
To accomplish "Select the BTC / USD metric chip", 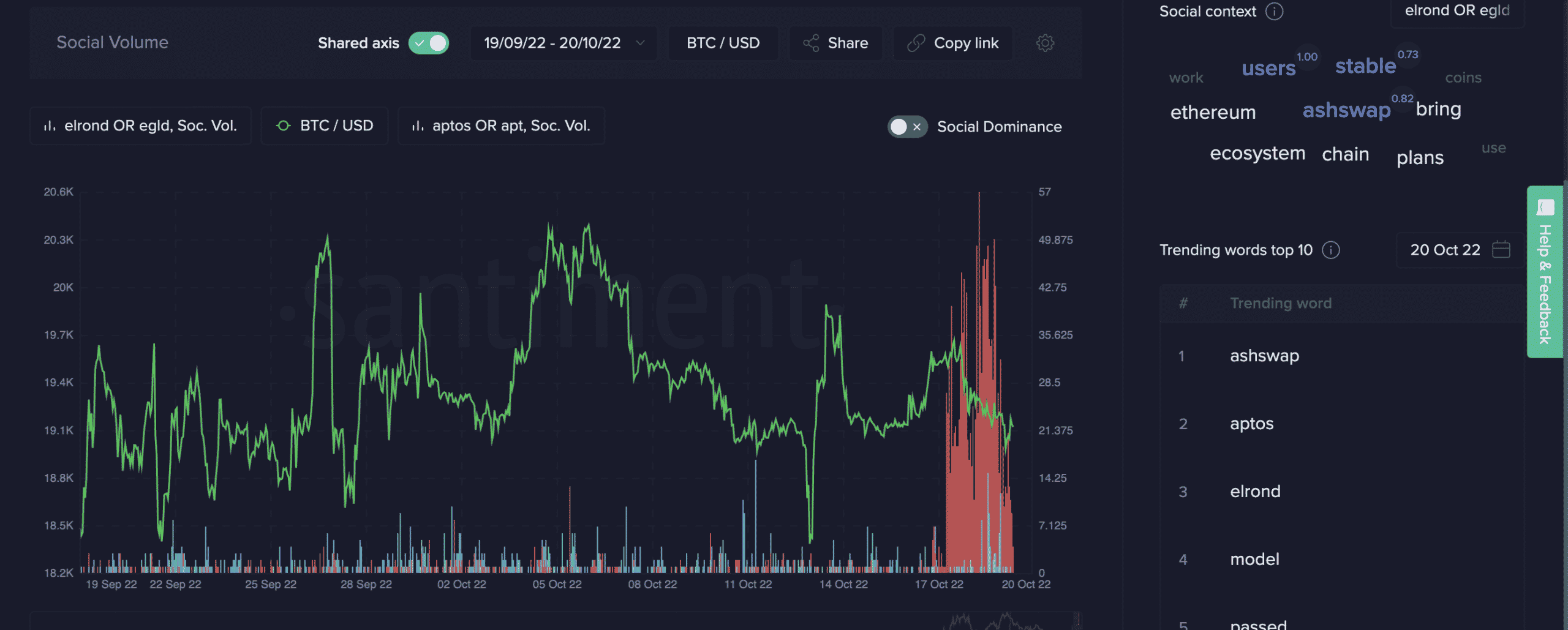I will coord(325,126).
